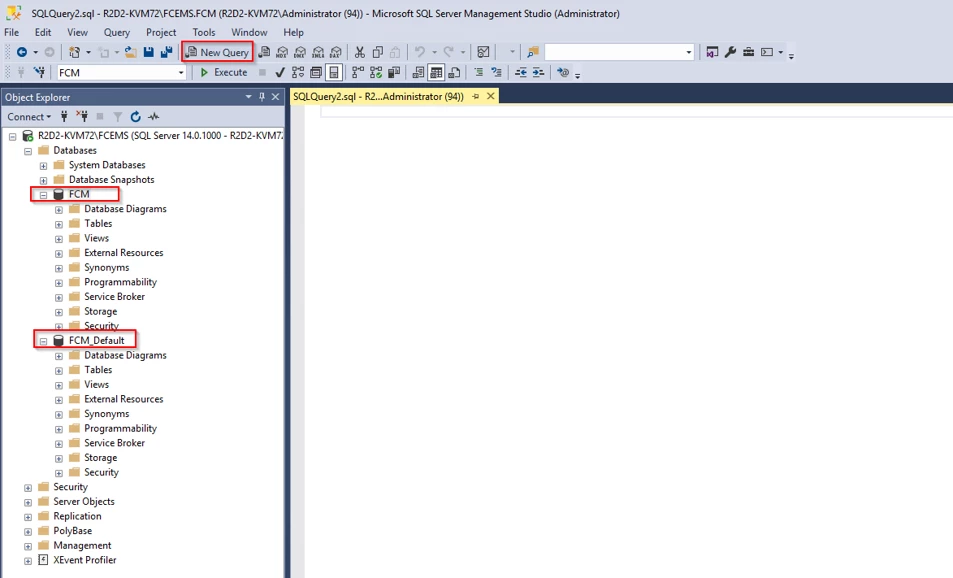
Task: Open the Tools menu
Action: 204,32
